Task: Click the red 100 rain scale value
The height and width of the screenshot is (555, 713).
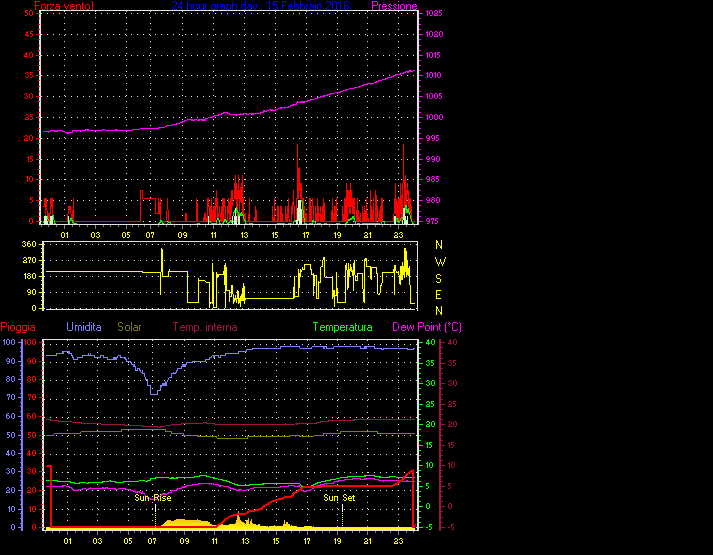Action: point(30,342)
